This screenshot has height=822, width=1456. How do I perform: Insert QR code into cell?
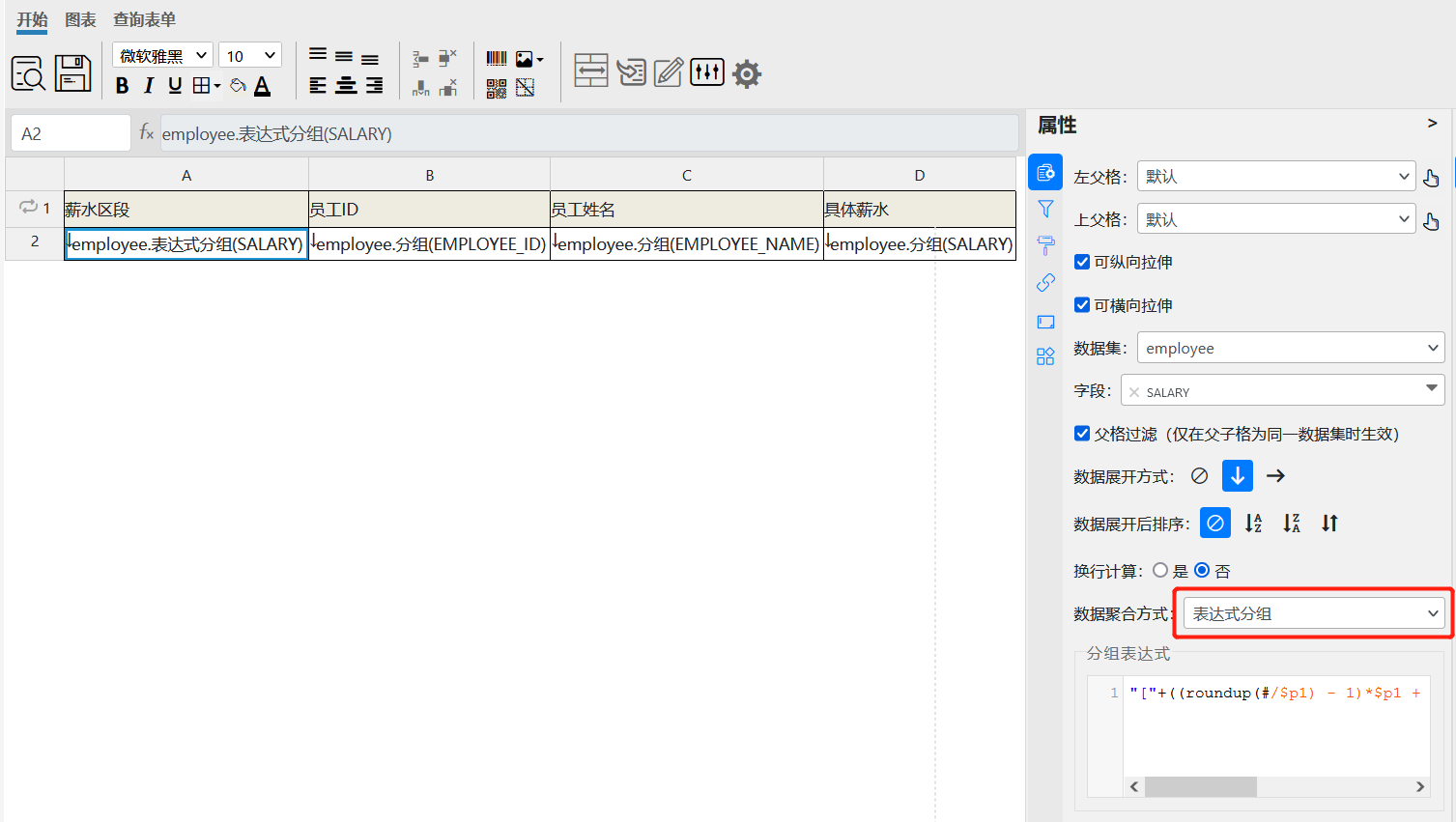(x=497, y=89)
